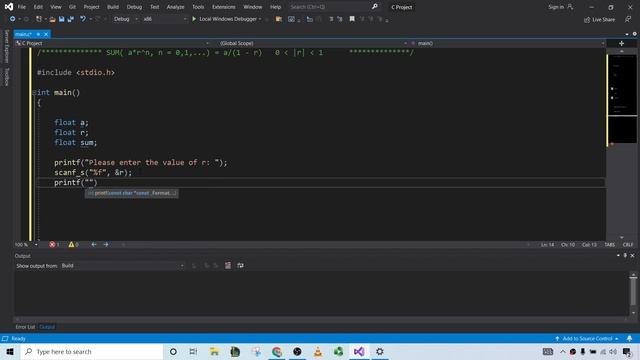Open the Global Scope dropdown
This screenshot has width=640, height=360.
click(x=313, y=43)
